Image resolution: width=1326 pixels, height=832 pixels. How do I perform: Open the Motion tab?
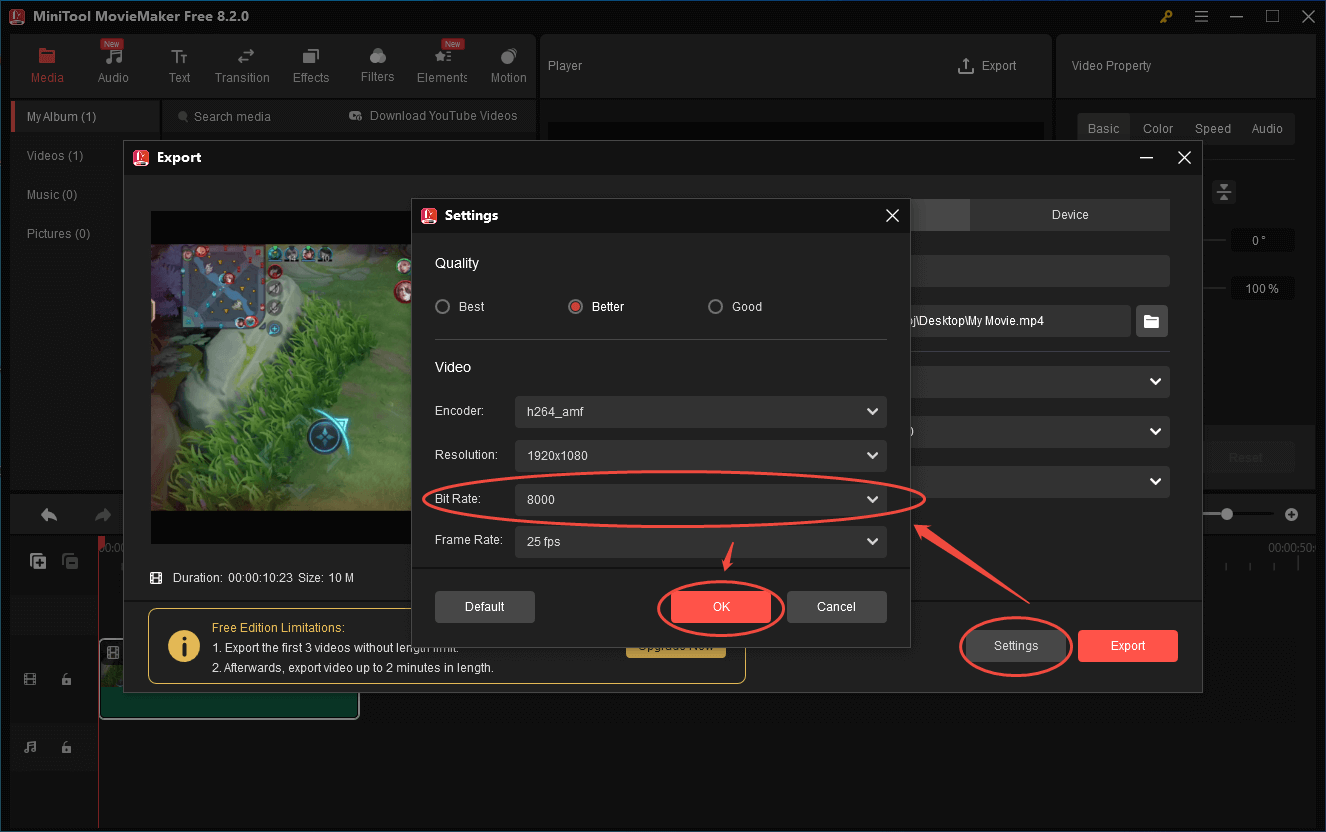tap(508, 66)
